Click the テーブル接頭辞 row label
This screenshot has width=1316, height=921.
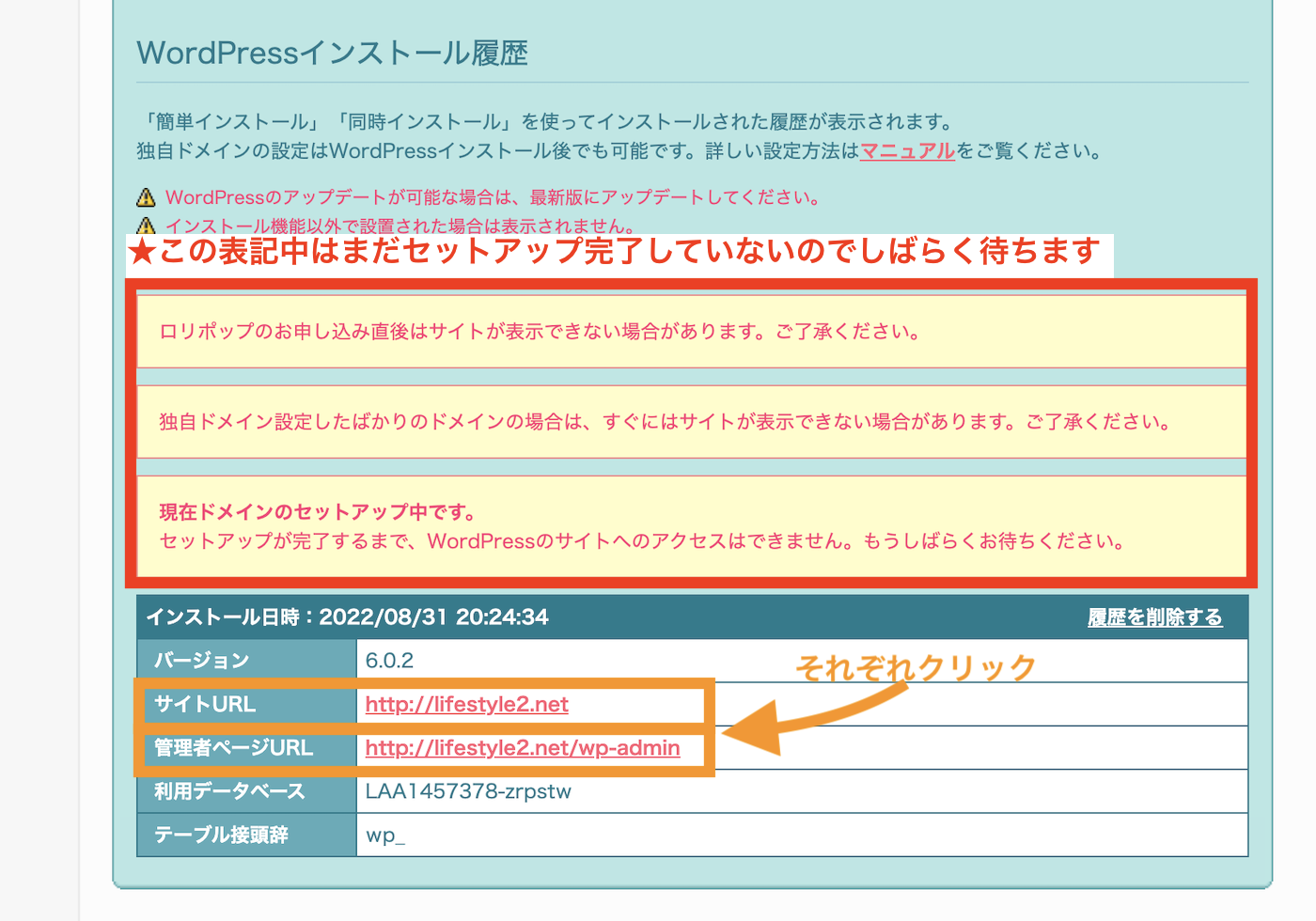(221, 835)
